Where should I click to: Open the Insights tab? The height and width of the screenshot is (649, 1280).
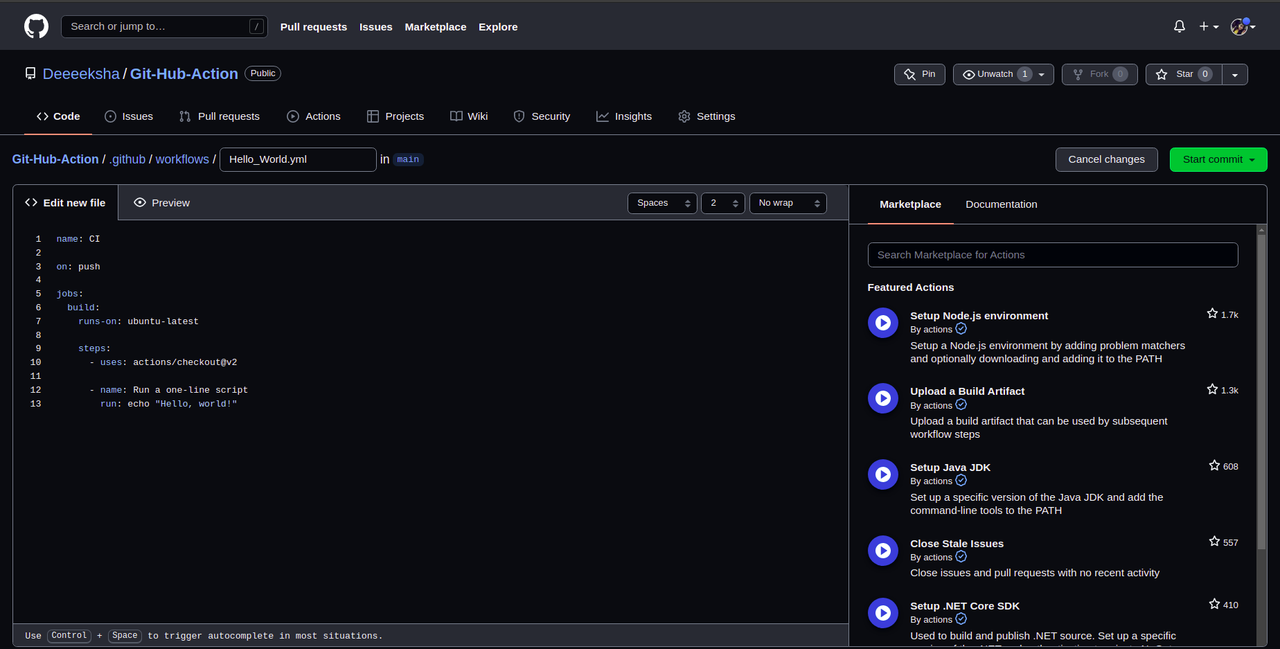tap(624, 116)
